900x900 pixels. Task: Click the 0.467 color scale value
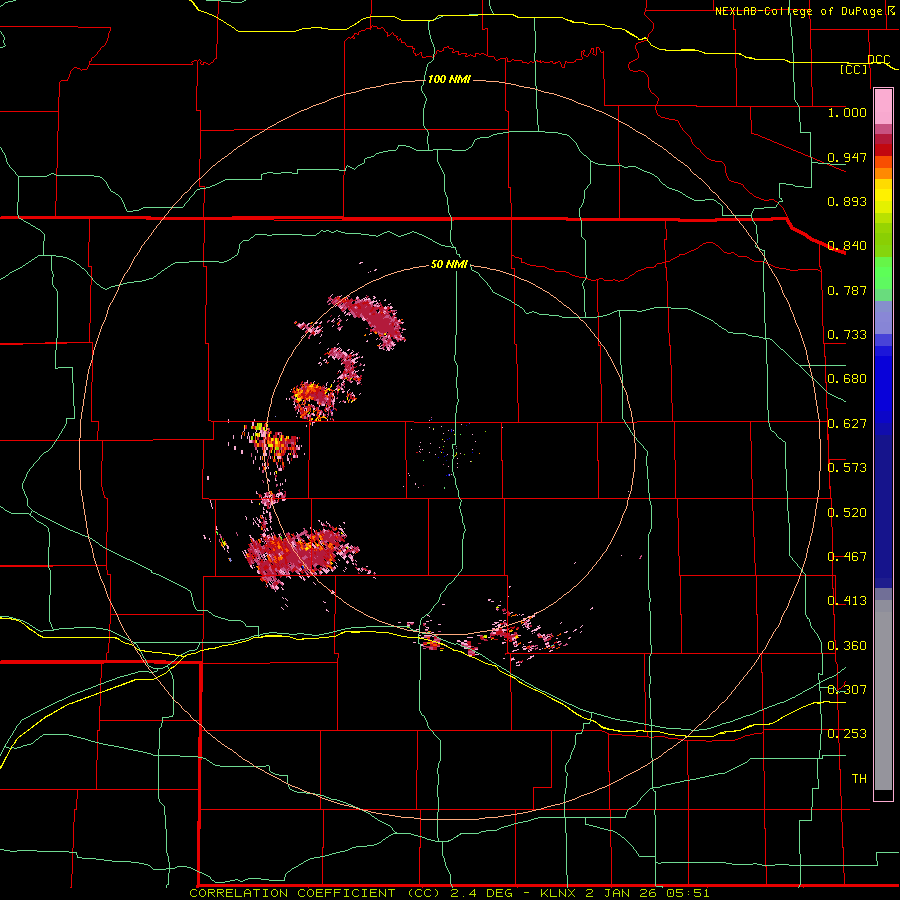(847, 557)
